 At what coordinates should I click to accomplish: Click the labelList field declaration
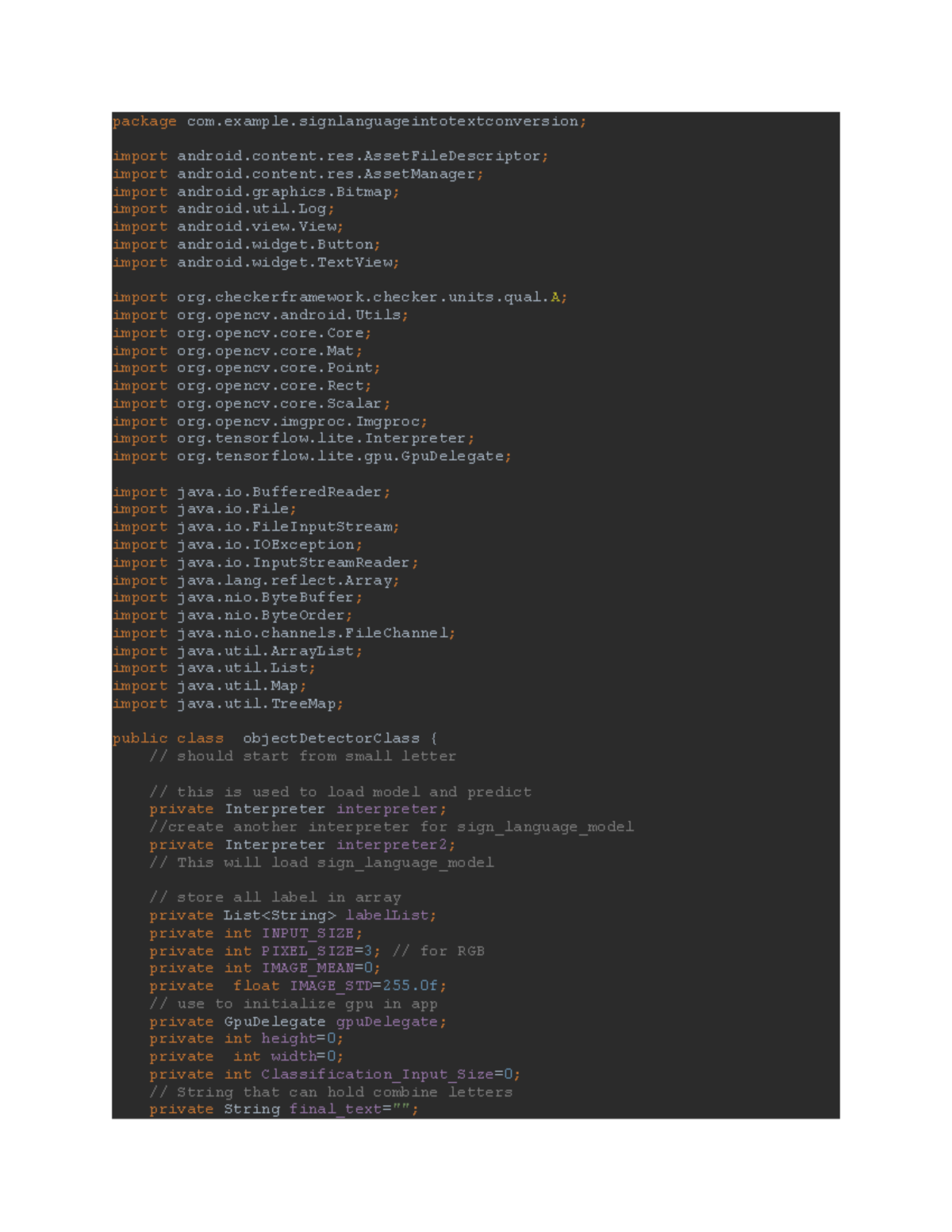(293, 915)
